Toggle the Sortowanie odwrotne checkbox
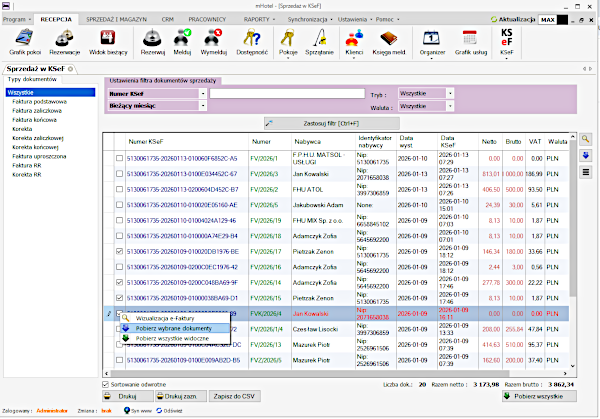The height and width of the screenshot is (419, 600). pos(107,383)
